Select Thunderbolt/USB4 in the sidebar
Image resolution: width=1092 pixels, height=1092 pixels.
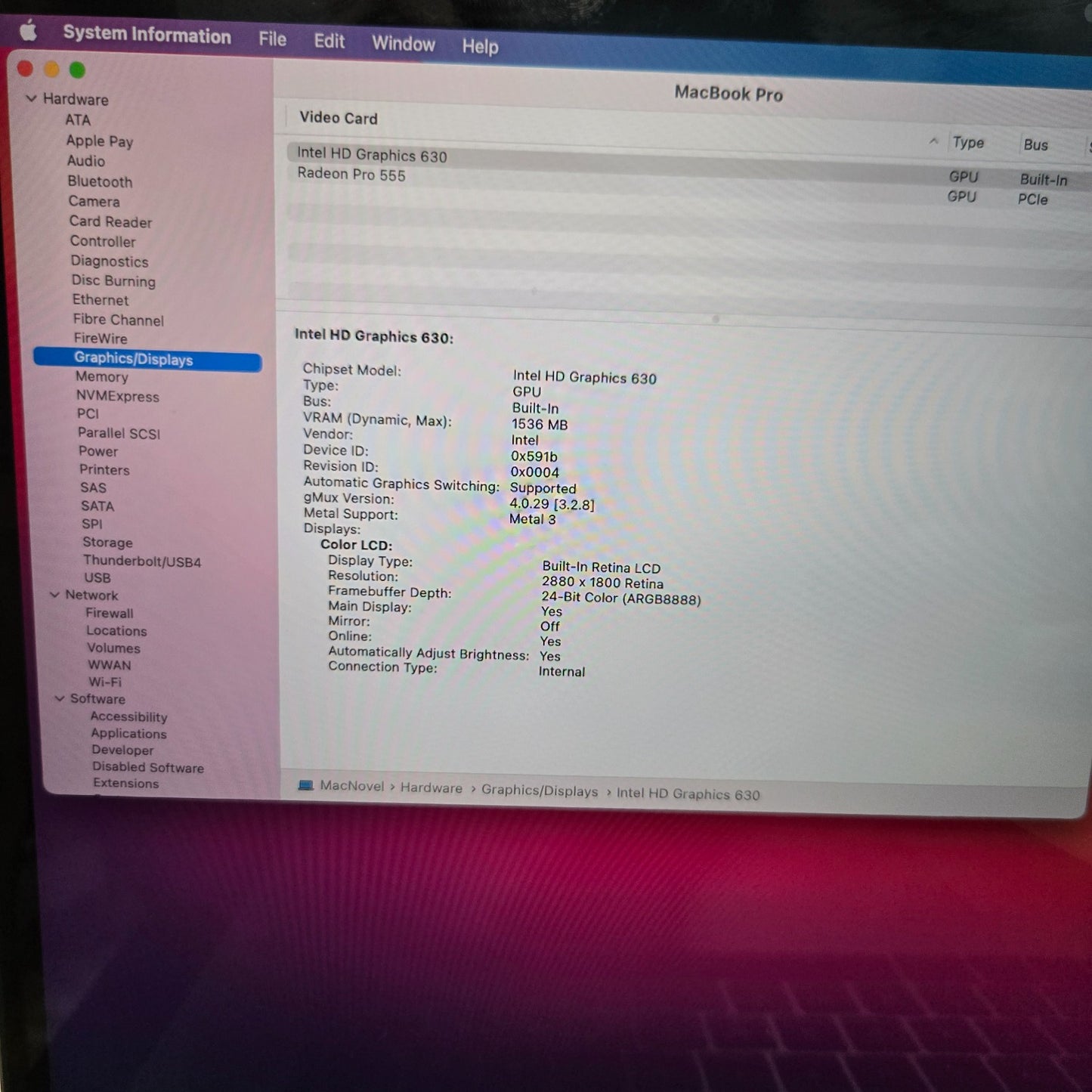click(x=142, y=561)
